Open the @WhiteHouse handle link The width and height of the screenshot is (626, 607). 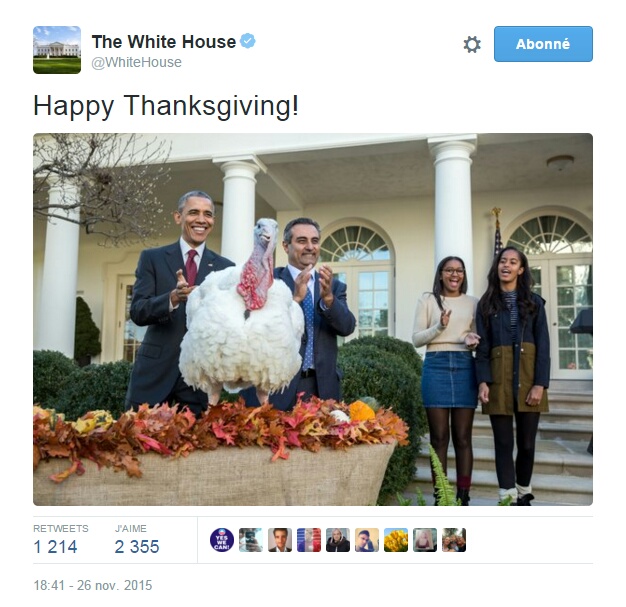(137, 62)
